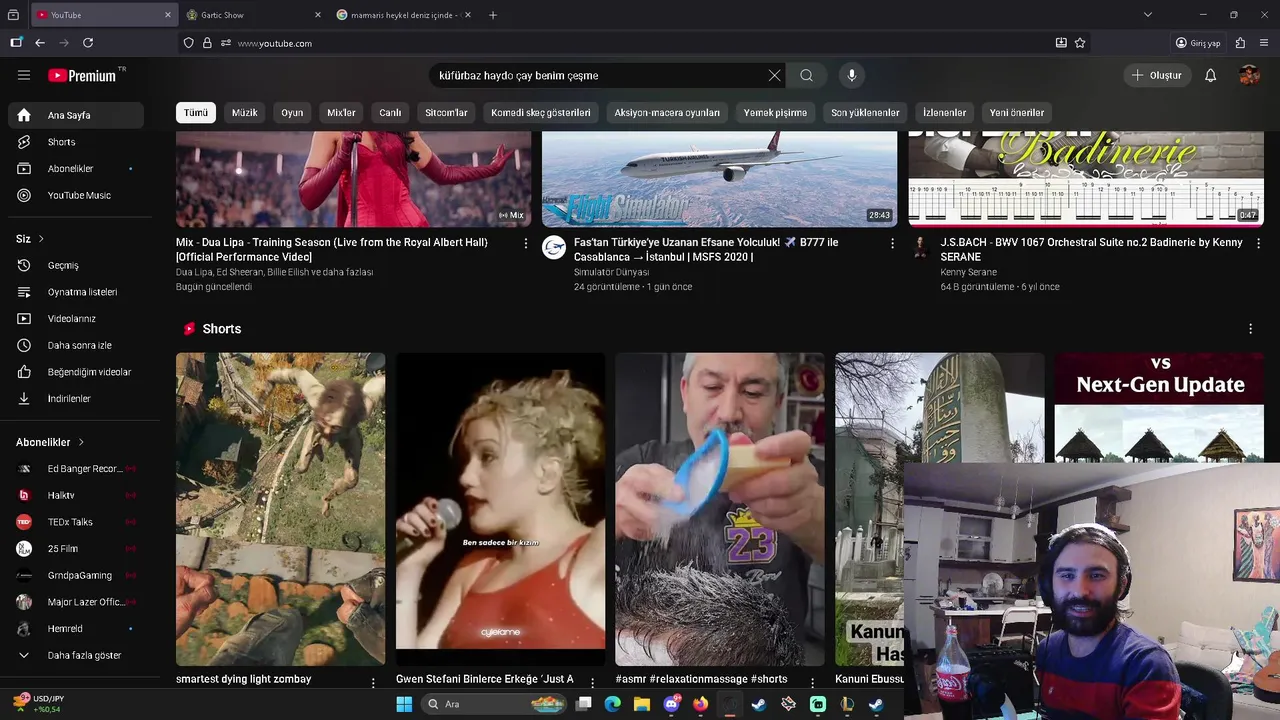1280x720 pixels.
Task: Click the Oluştur create button
Action: point(1156,75)
